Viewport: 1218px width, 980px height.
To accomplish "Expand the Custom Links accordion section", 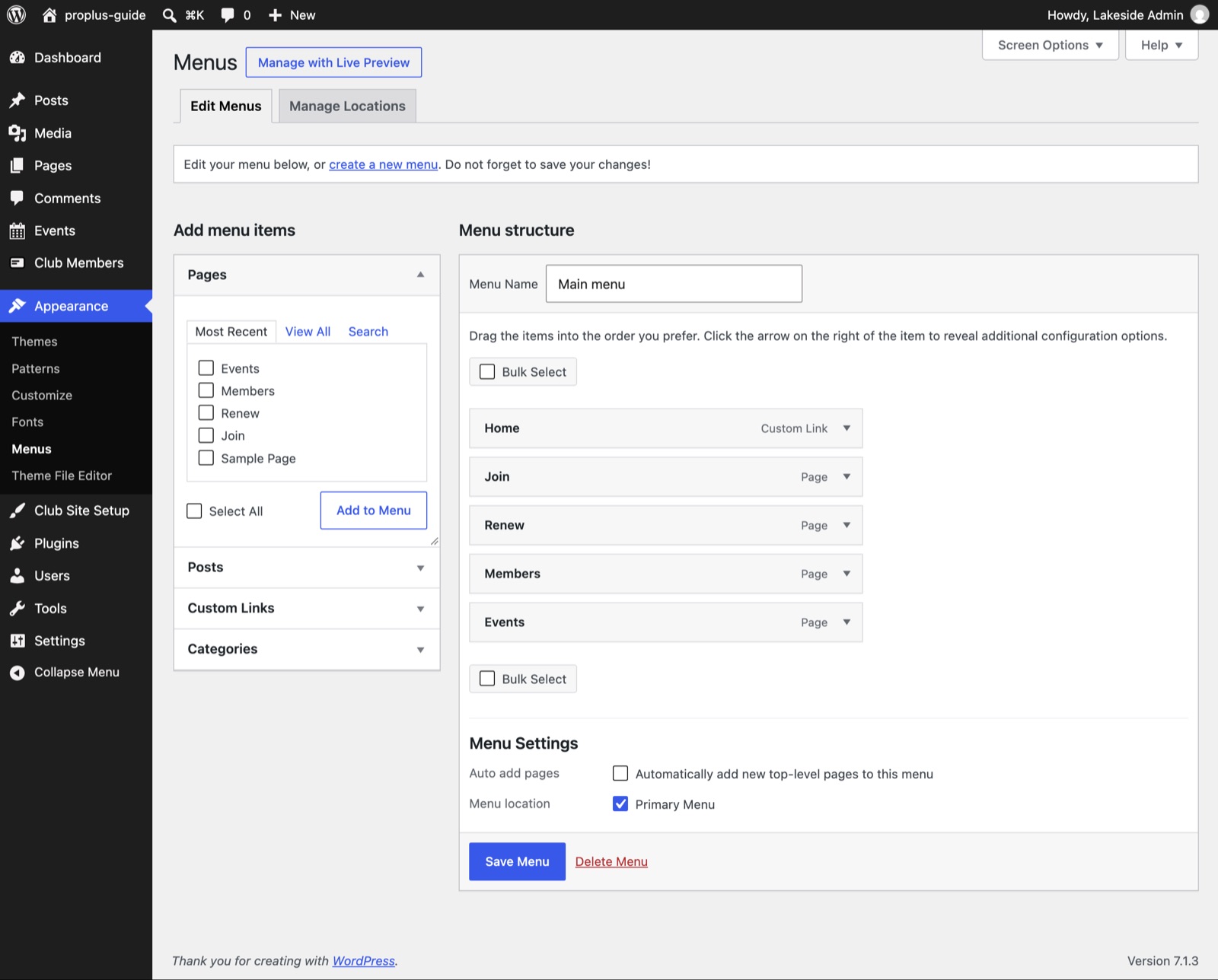I will click(307, 609).
